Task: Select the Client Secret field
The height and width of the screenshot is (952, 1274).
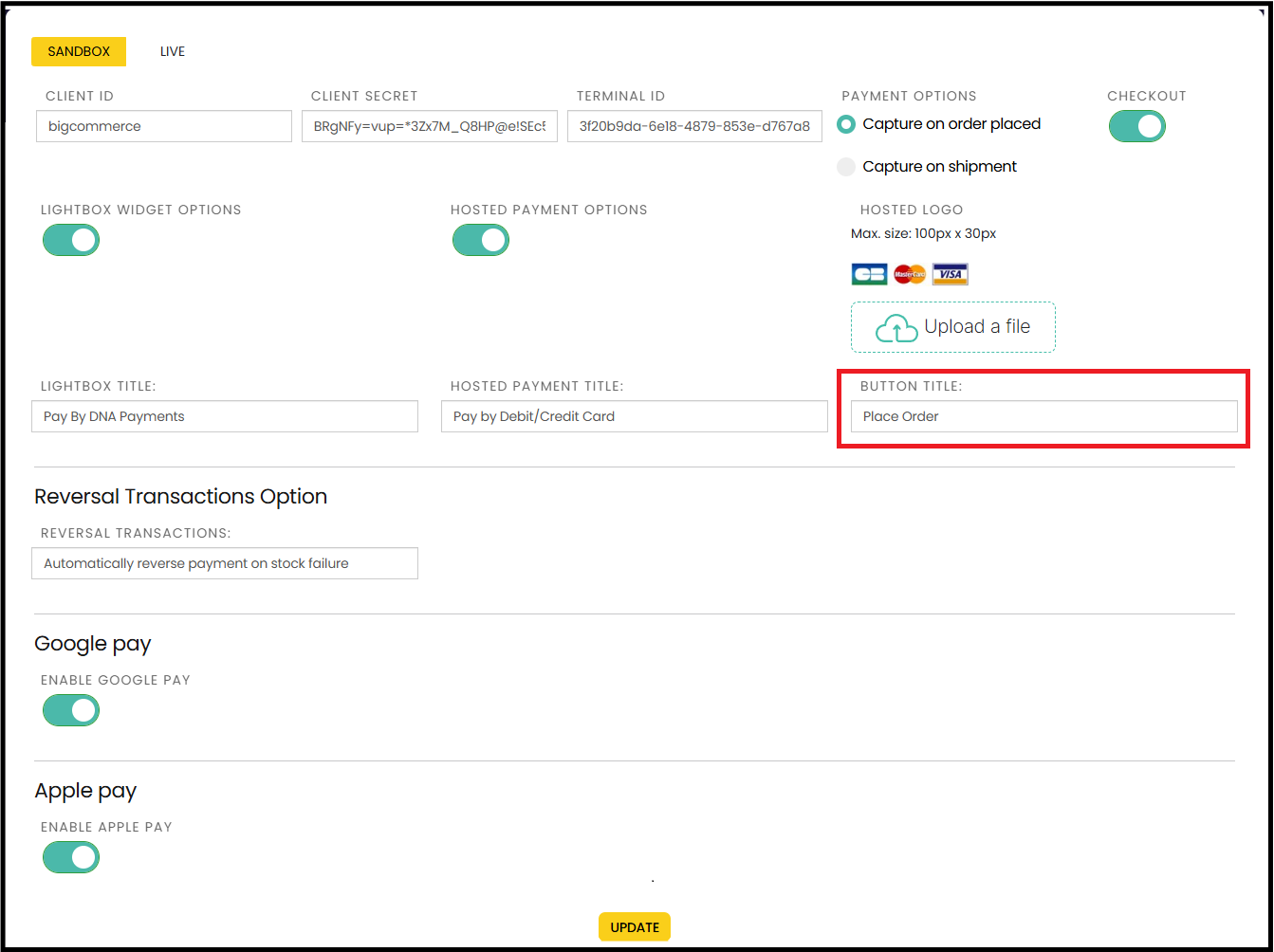Action: 429,126
